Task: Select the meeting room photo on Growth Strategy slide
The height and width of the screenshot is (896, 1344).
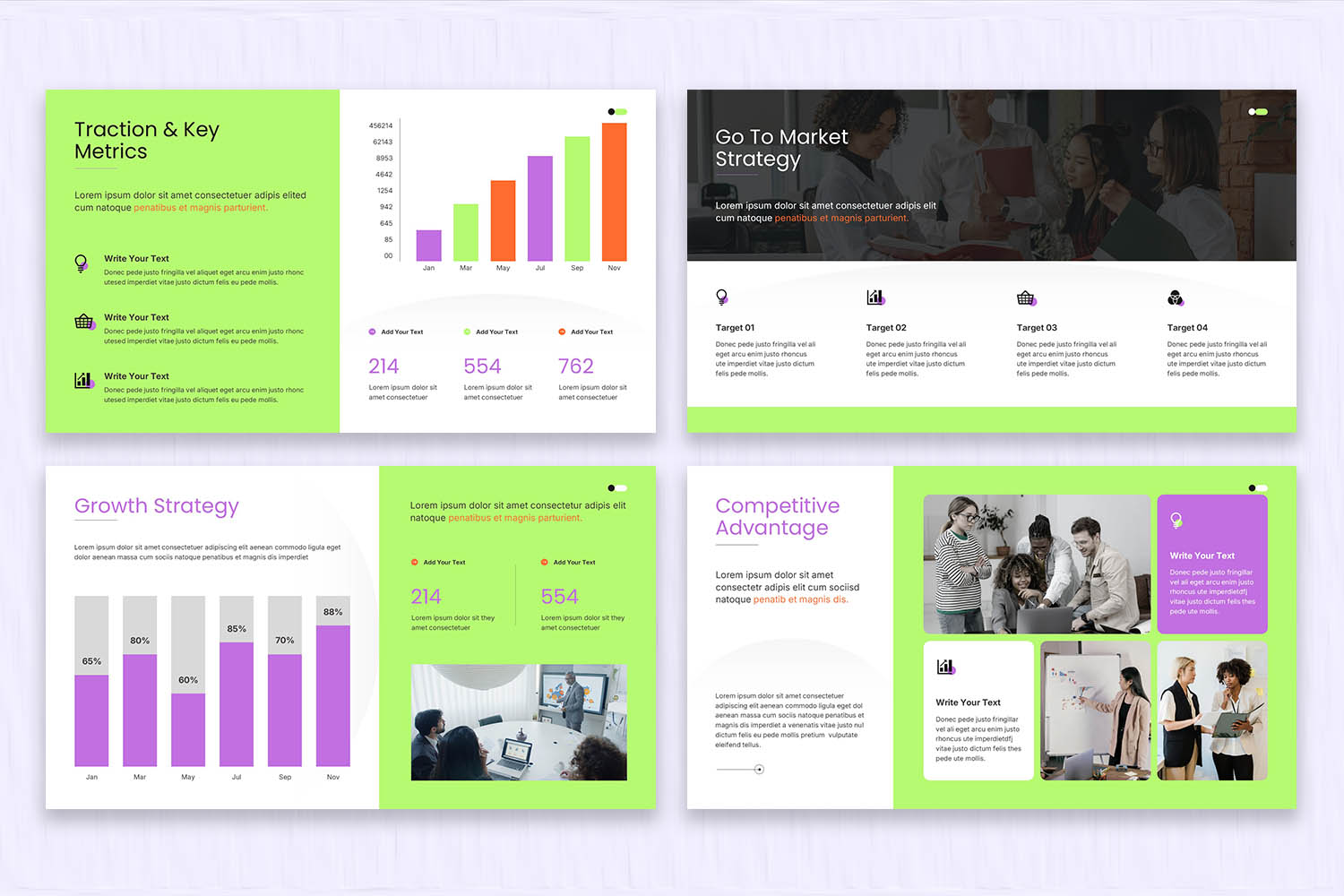Action: tap(519, 722)
